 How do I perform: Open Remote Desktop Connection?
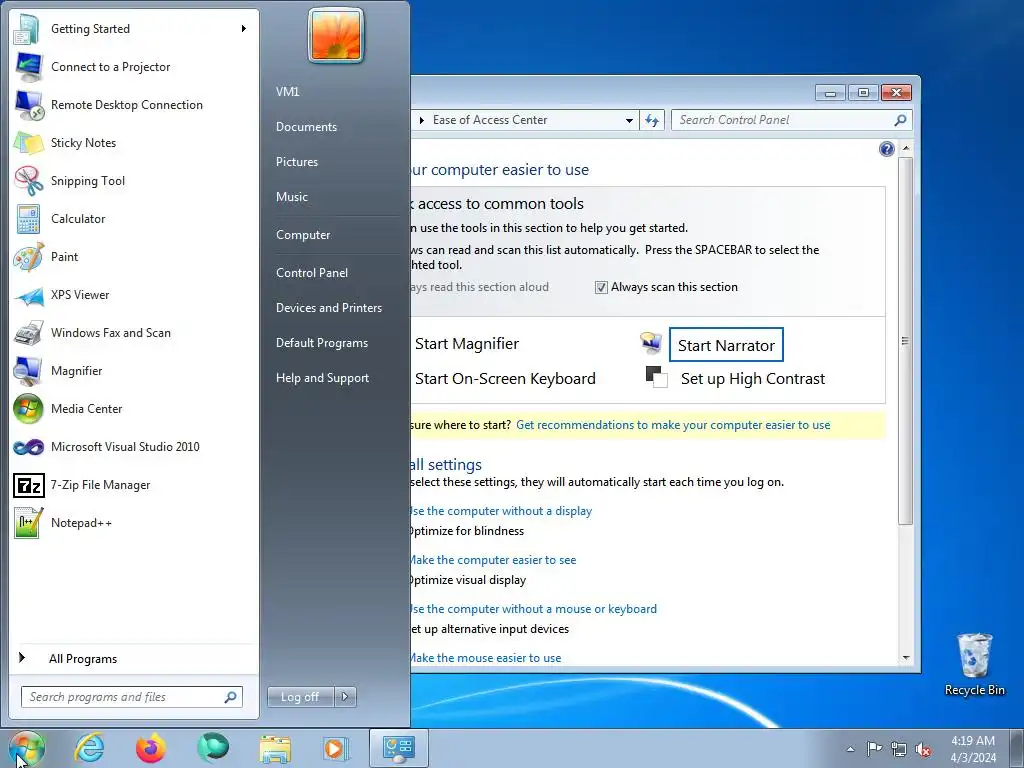click(134, 104)
